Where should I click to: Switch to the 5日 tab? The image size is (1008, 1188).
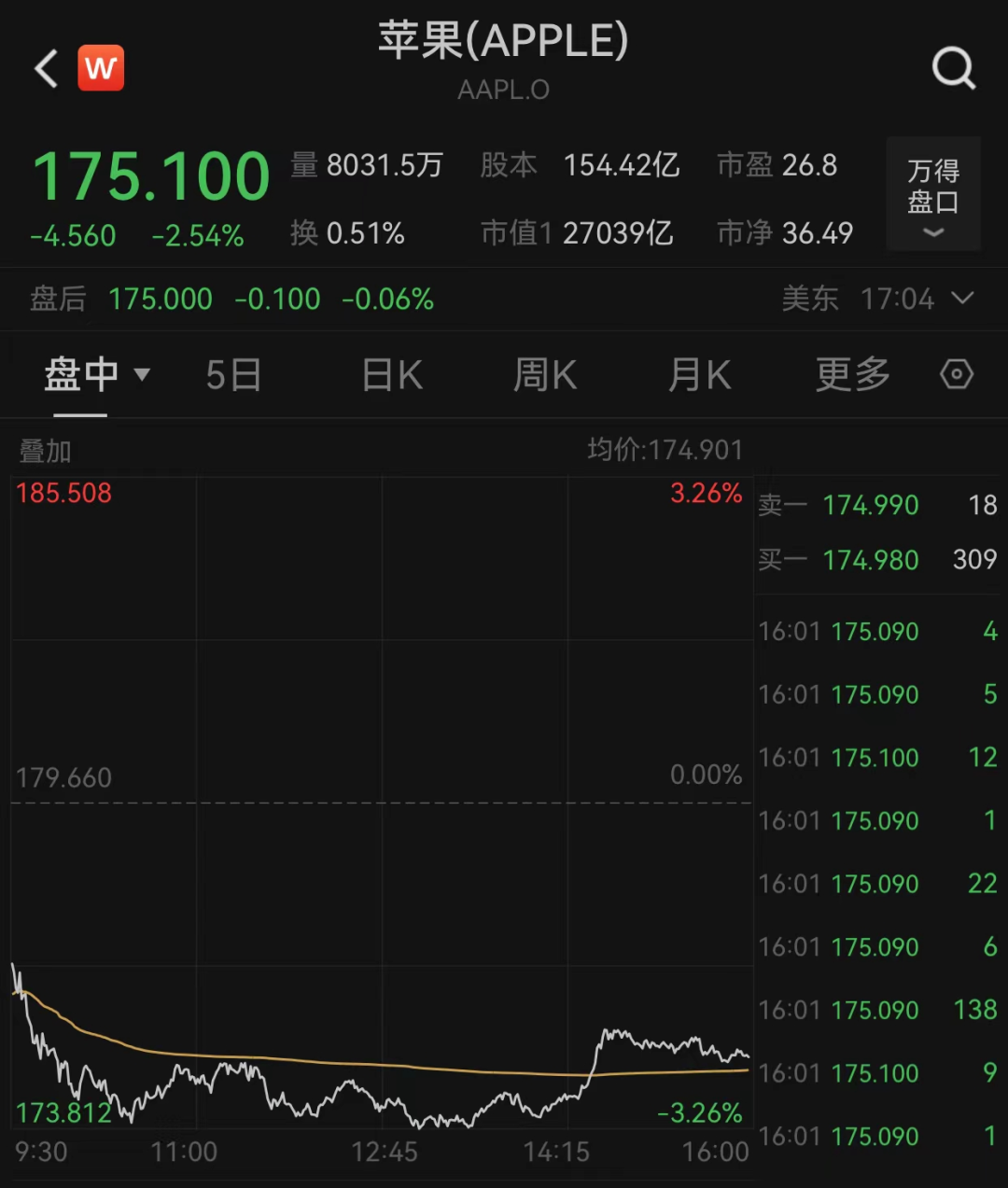[233, 375]
